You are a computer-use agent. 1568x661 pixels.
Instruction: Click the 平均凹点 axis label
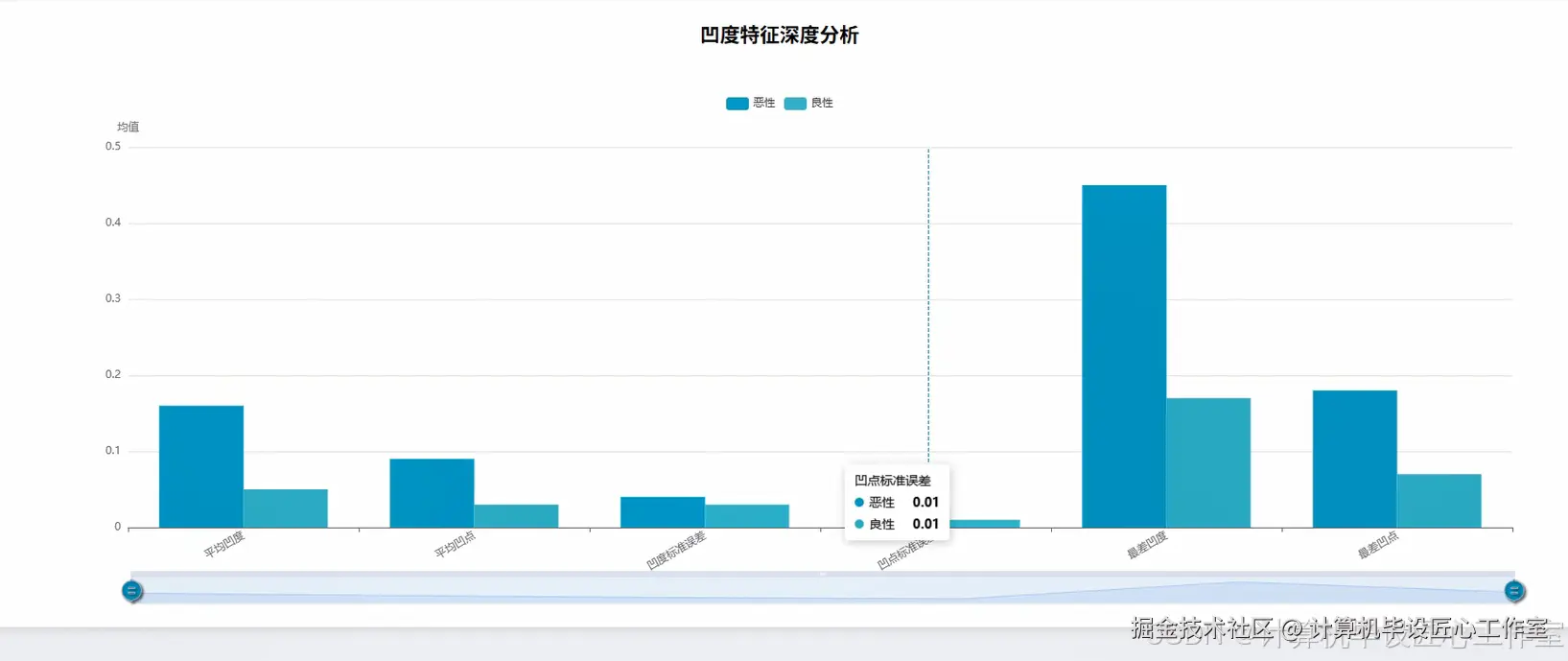point(456,544)
